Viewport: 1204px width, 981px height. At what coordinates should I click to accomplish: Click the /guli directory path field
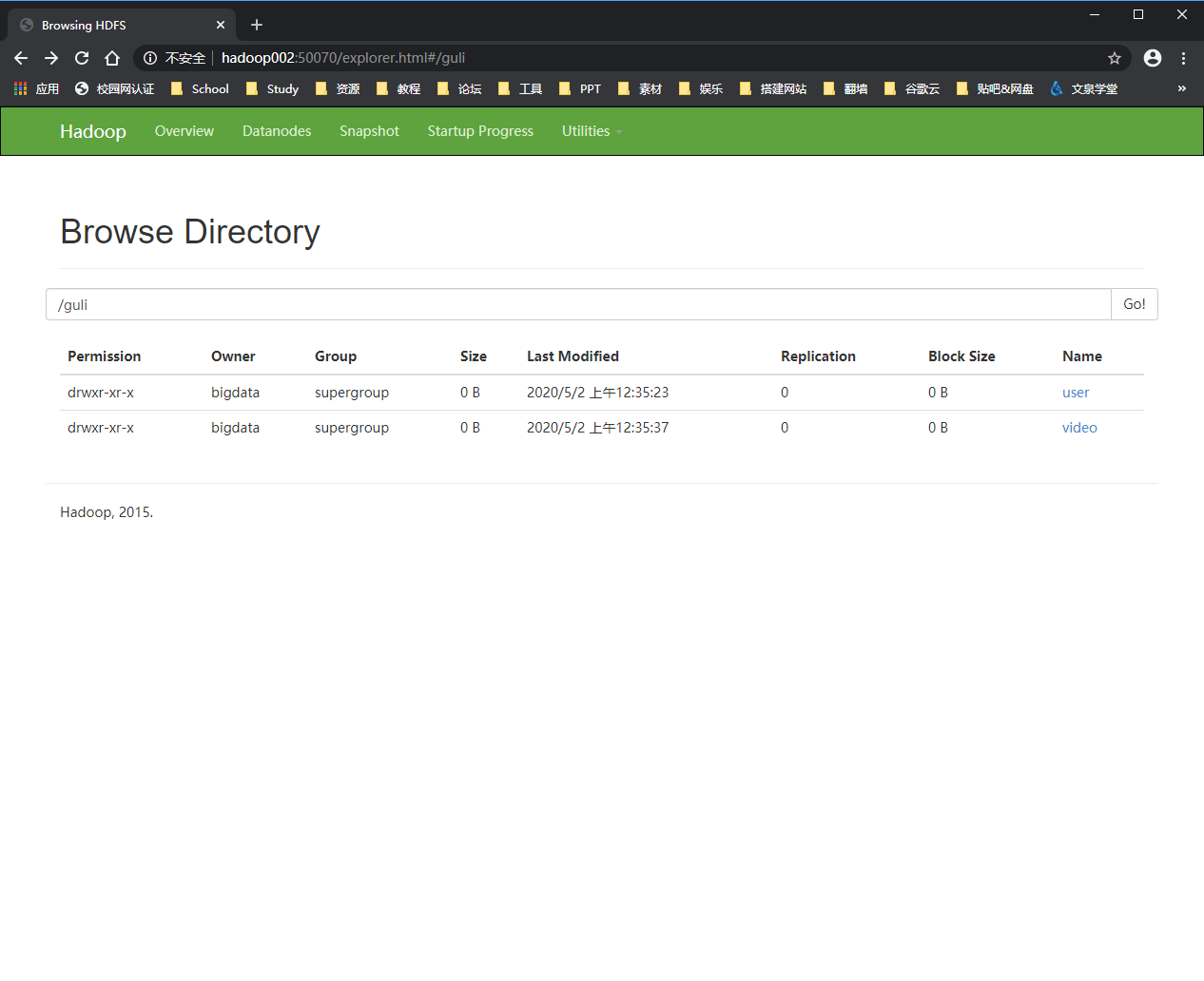coord(578,304)
